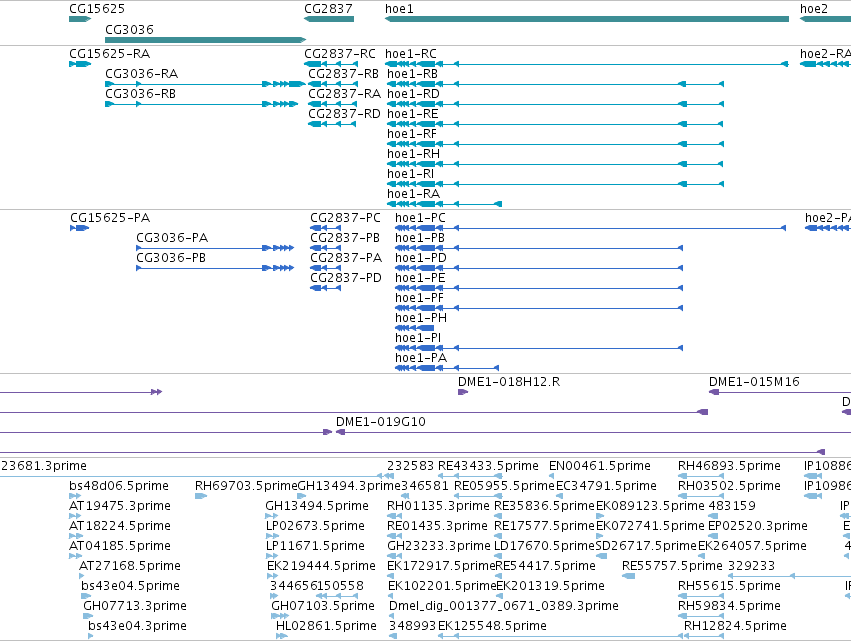This screenshot has height=641, width=851.
Task: Select the RH46893.5prime EST label
Action: pyautogui.click(x=729, y=466)
